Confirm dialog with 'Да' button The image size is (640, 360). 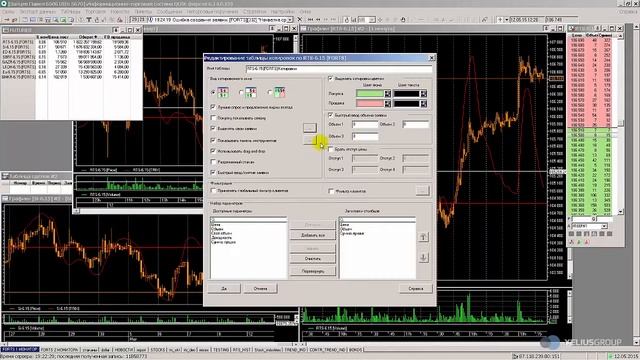pos(224,288)
